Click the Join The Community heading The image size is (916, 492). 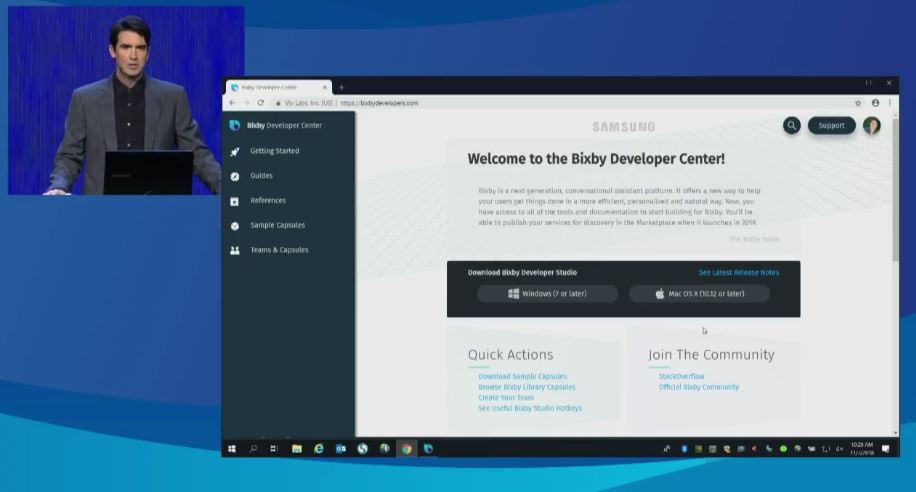[x=711, y=355]
